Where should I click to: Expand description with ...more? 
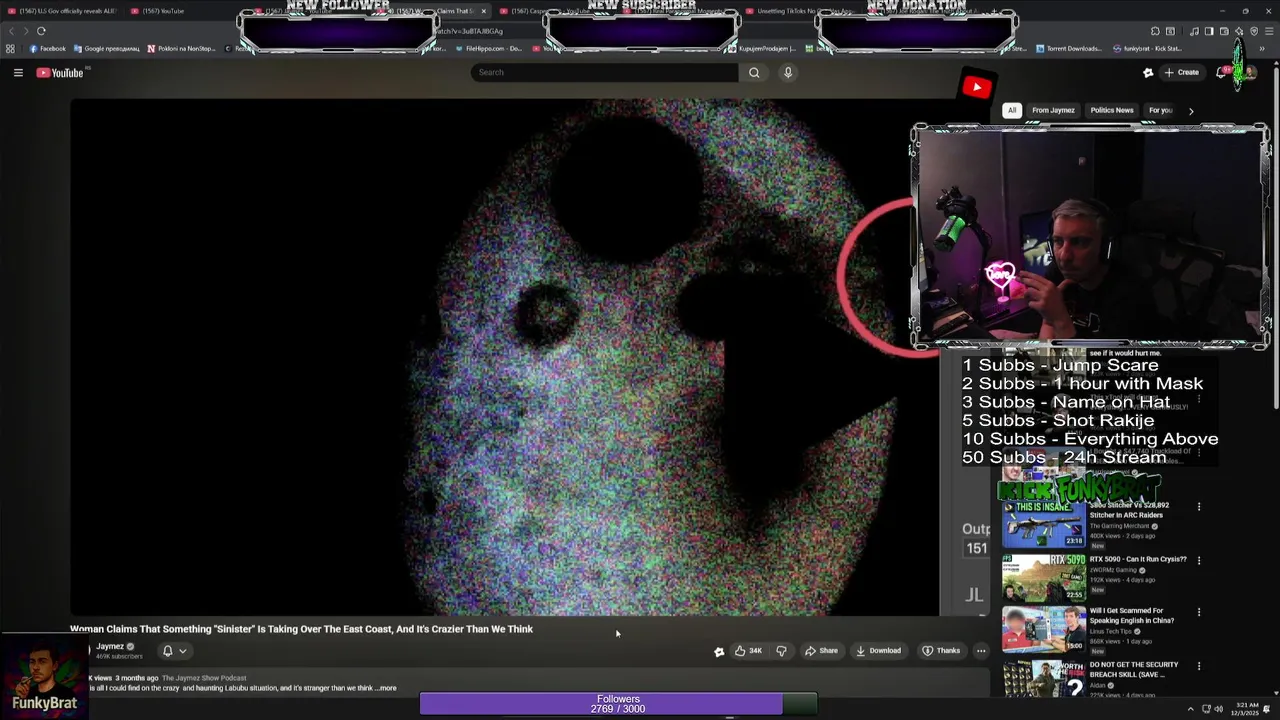point(386,688)
